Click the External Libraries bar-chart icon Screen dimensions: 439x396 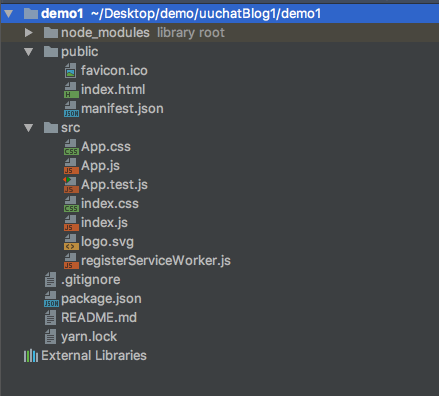(x=31, y=356)
